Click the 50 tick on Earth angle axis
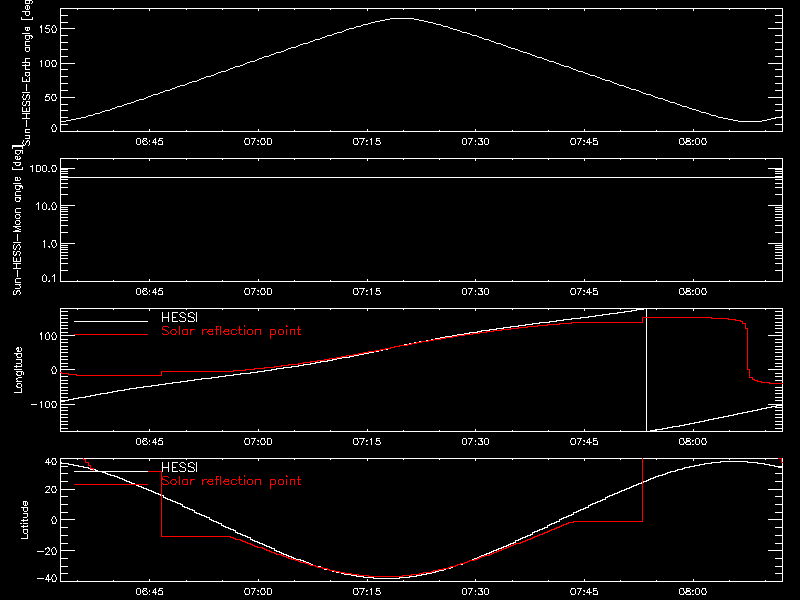 pos(51,98)
